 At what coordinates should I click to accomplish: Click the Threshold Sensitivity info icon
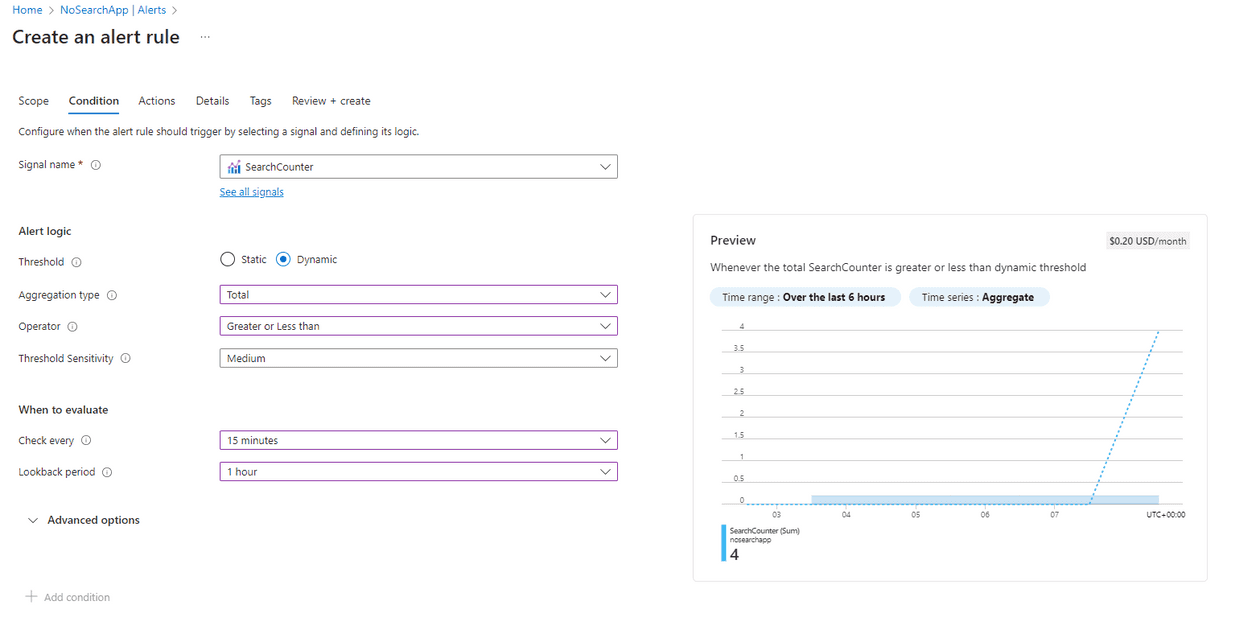(x=126, y=358)
